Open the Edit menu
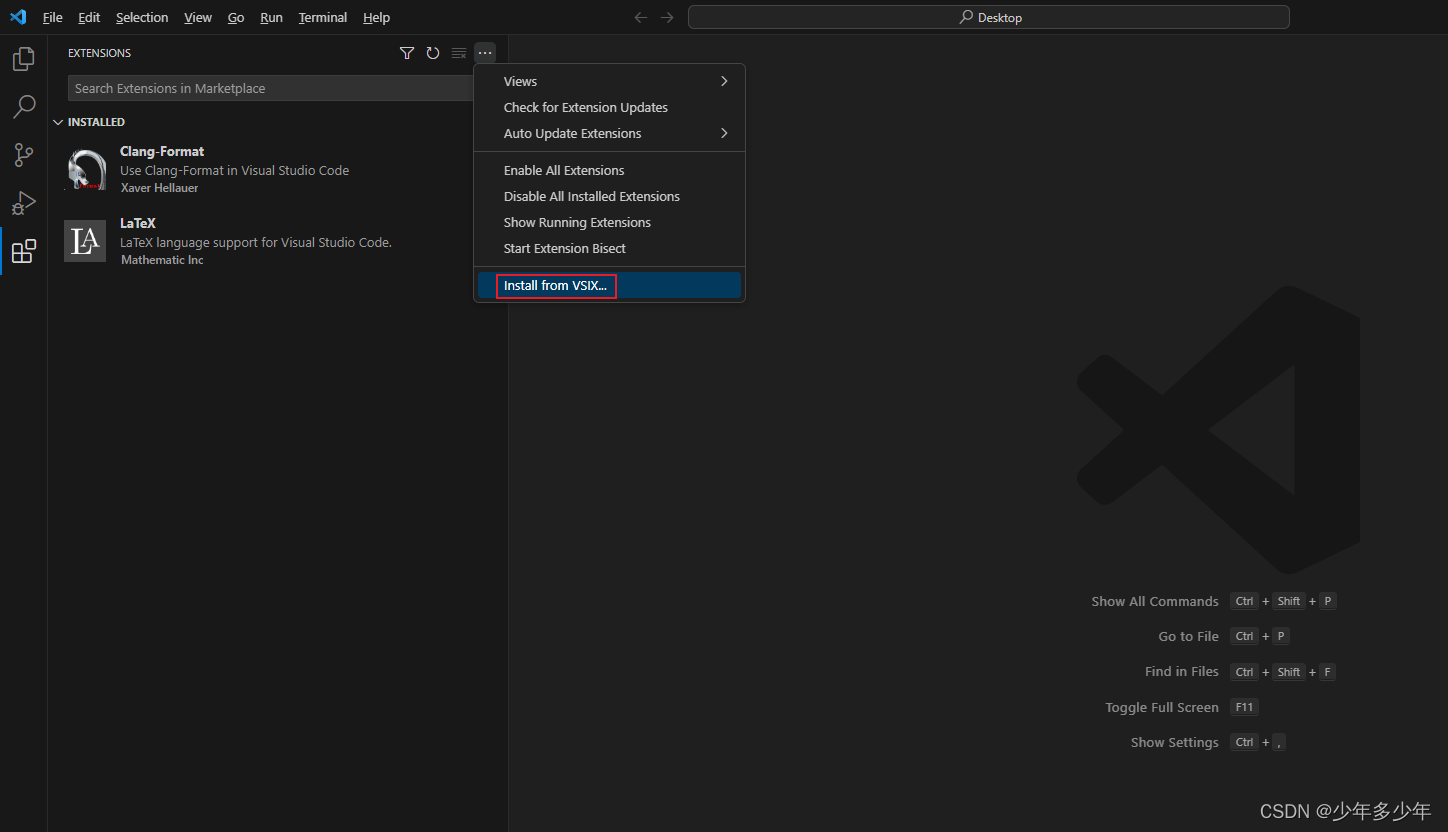 pos(89,17)
